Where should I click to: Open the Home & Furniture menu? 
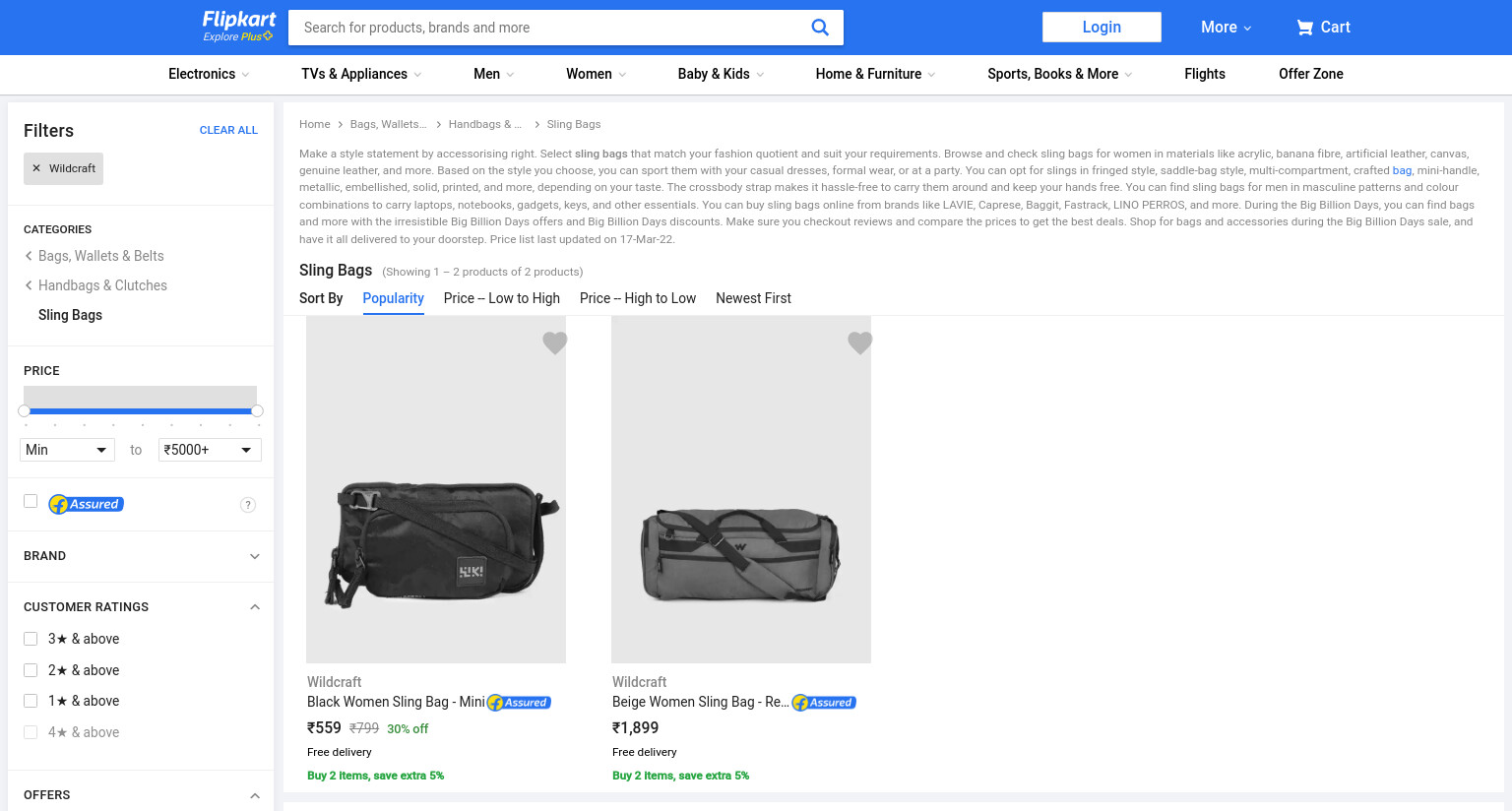coord(875,74)
